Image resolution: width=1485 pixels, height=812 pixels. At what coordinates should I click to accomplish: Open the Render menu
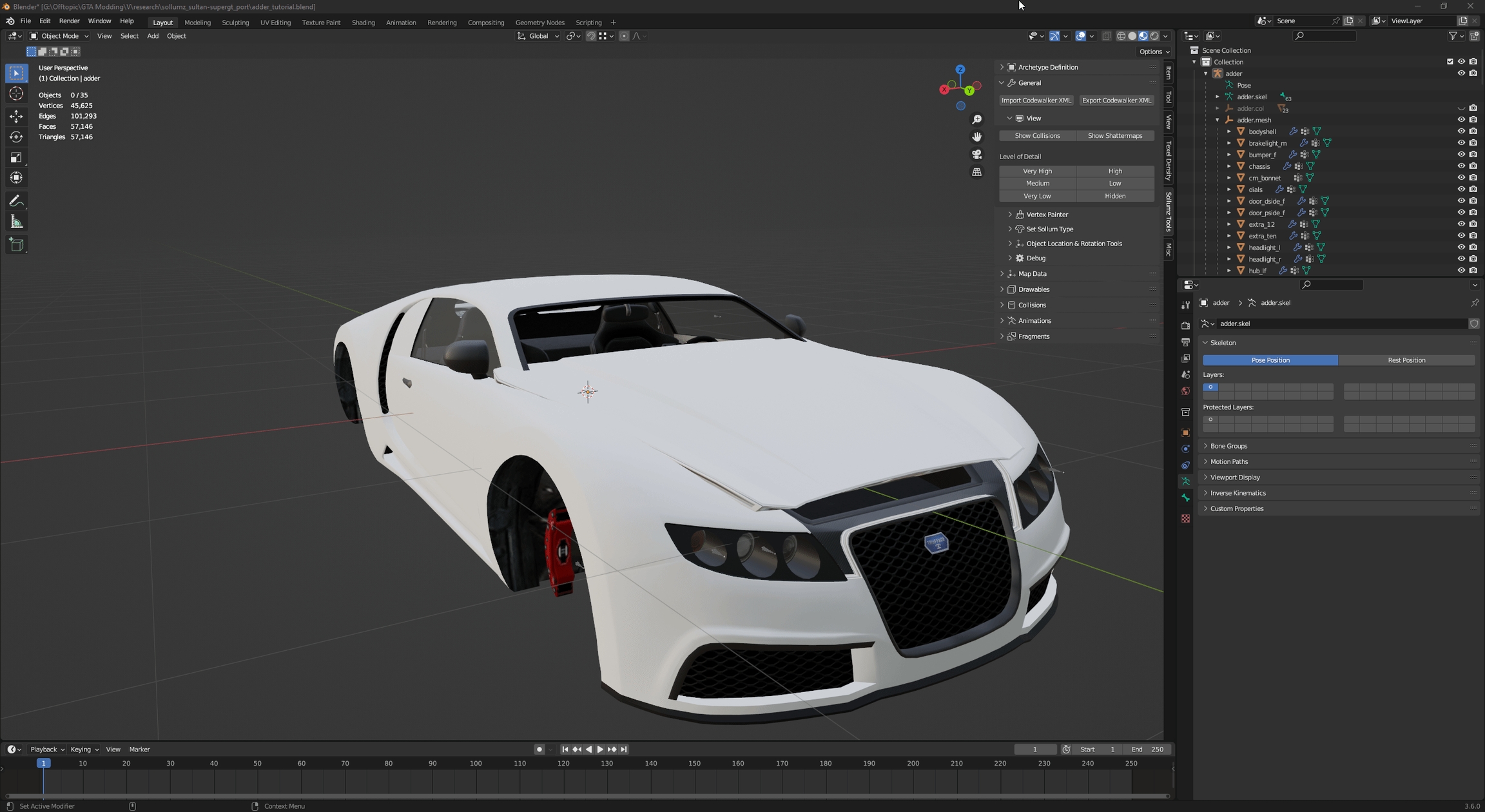69,21
